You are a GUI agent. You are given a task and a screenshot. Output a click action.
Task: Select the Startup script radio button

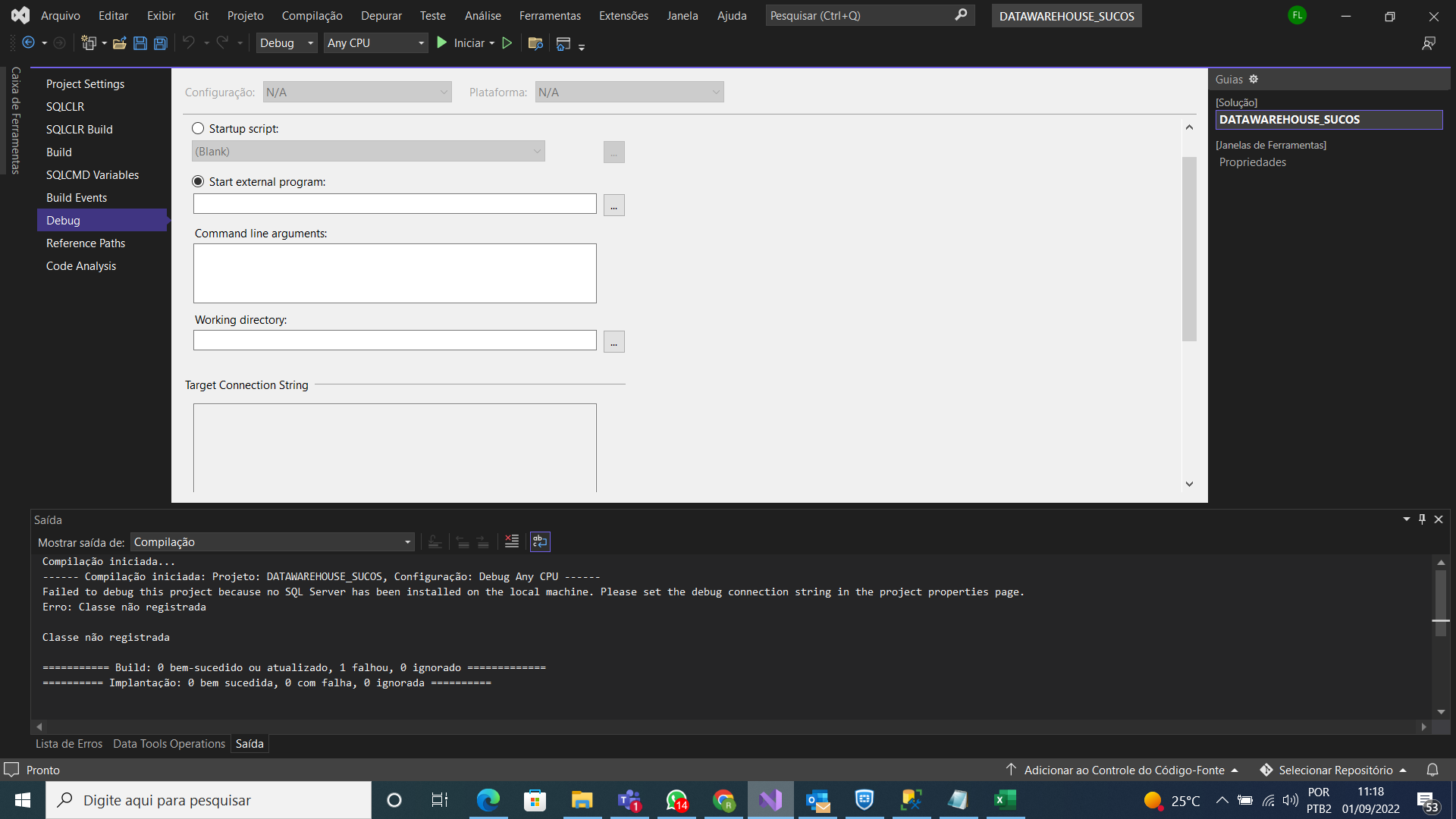tap(198, 128)
